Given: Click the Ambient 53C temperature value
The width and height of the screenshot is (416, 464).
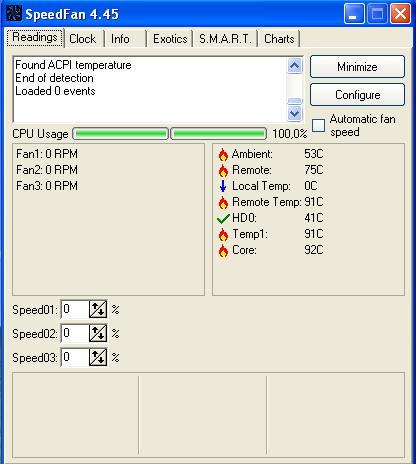Looking at the screenshot, I should 314,154.
